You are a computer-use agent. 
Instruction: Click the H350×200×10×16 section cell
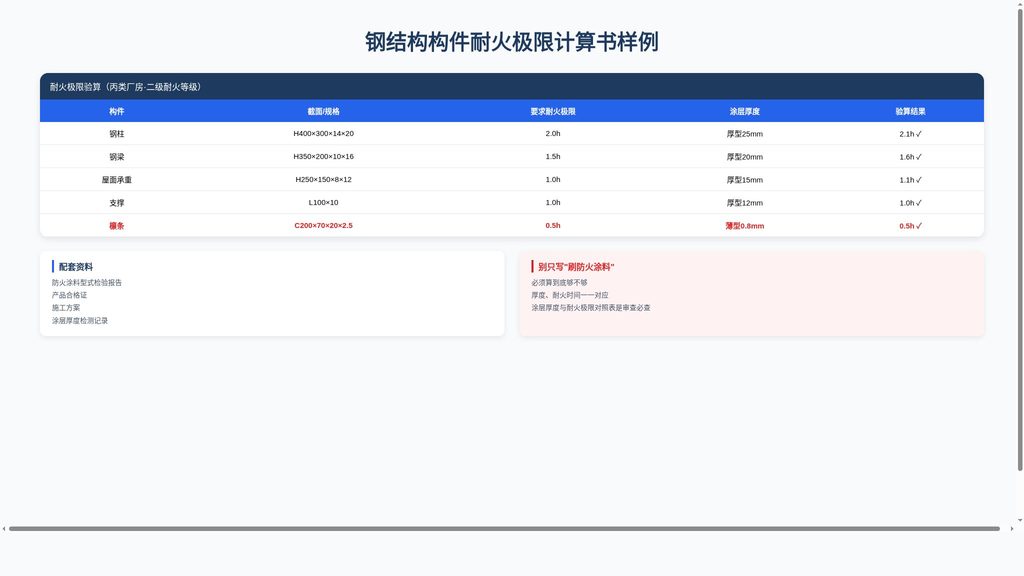323,156
